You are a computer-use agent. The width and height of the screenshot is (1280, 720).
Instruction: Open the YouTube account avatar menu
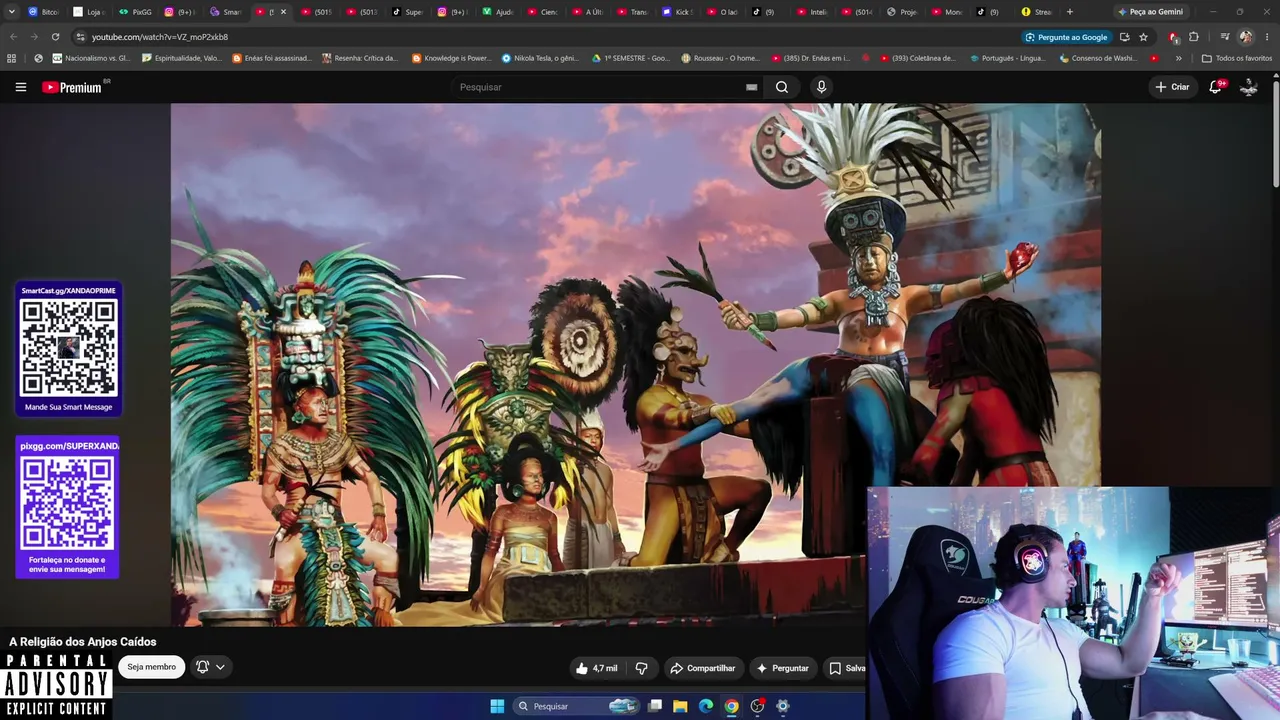(x=1249, y=87)
